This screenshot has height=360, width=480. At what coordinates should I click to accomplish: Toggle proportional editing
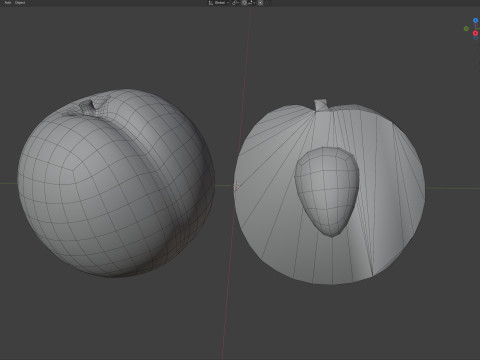[x=261, y=3]
